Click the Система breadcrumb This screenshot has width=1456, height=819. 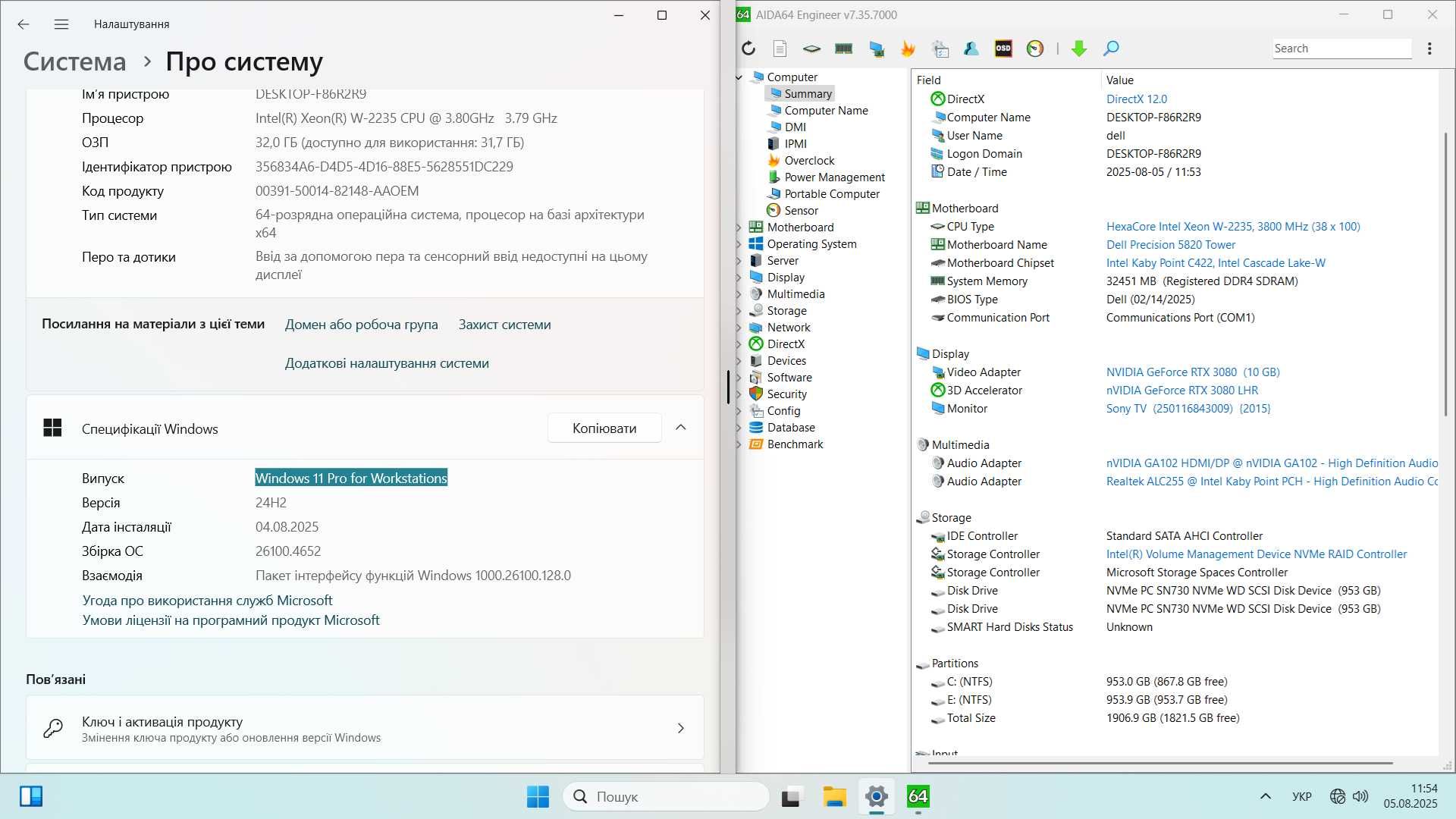(74, 61)
